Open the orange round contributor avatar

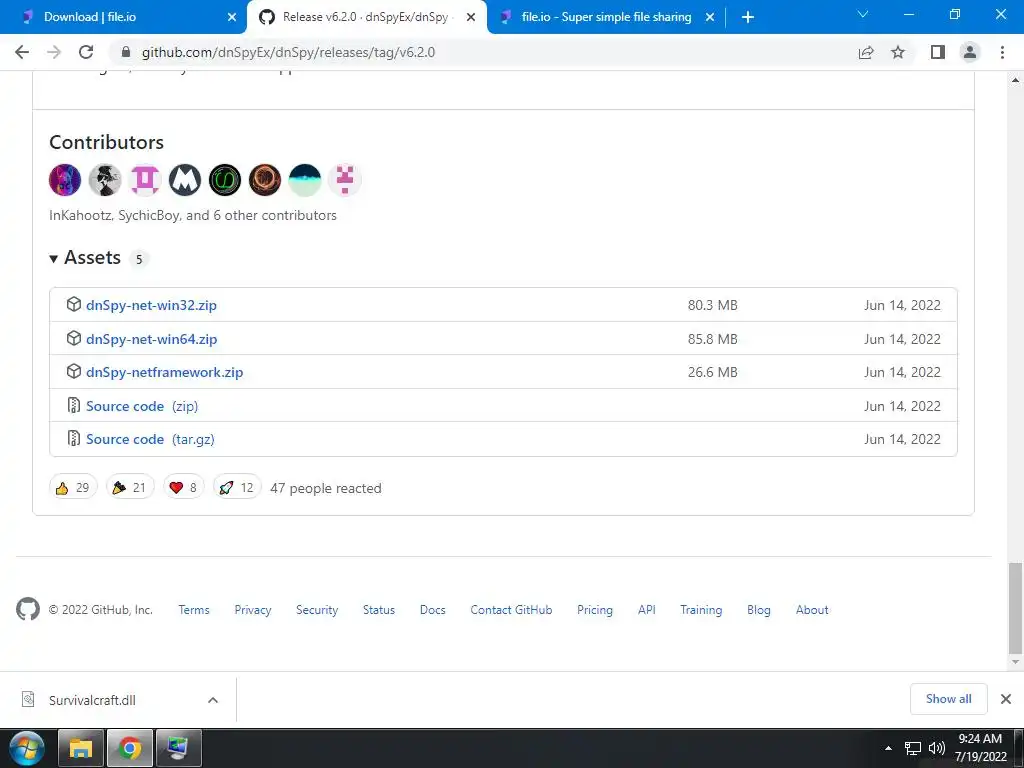264,180
